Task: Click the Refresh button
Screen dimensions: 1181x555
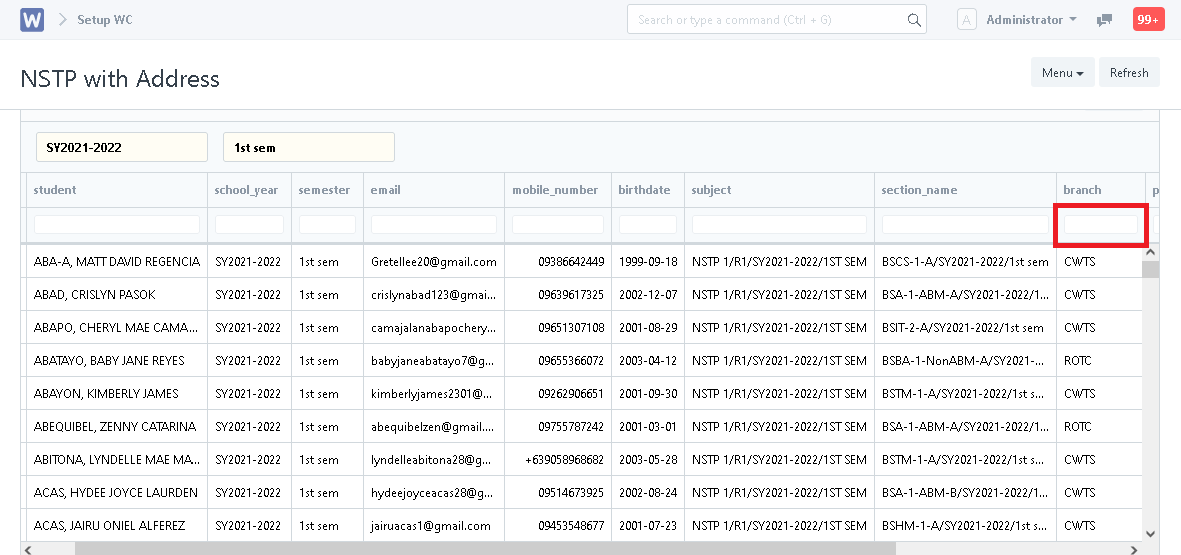Action: [1129, 72]
